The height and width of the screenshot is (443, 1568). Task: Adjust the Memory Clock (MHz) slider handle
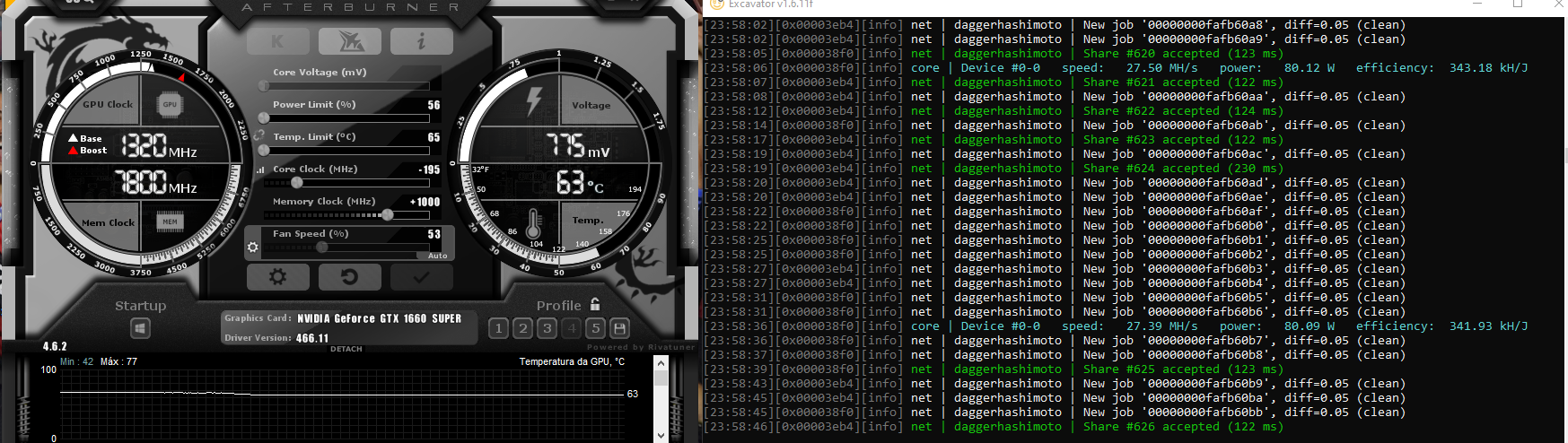click(x=387, y=215)
